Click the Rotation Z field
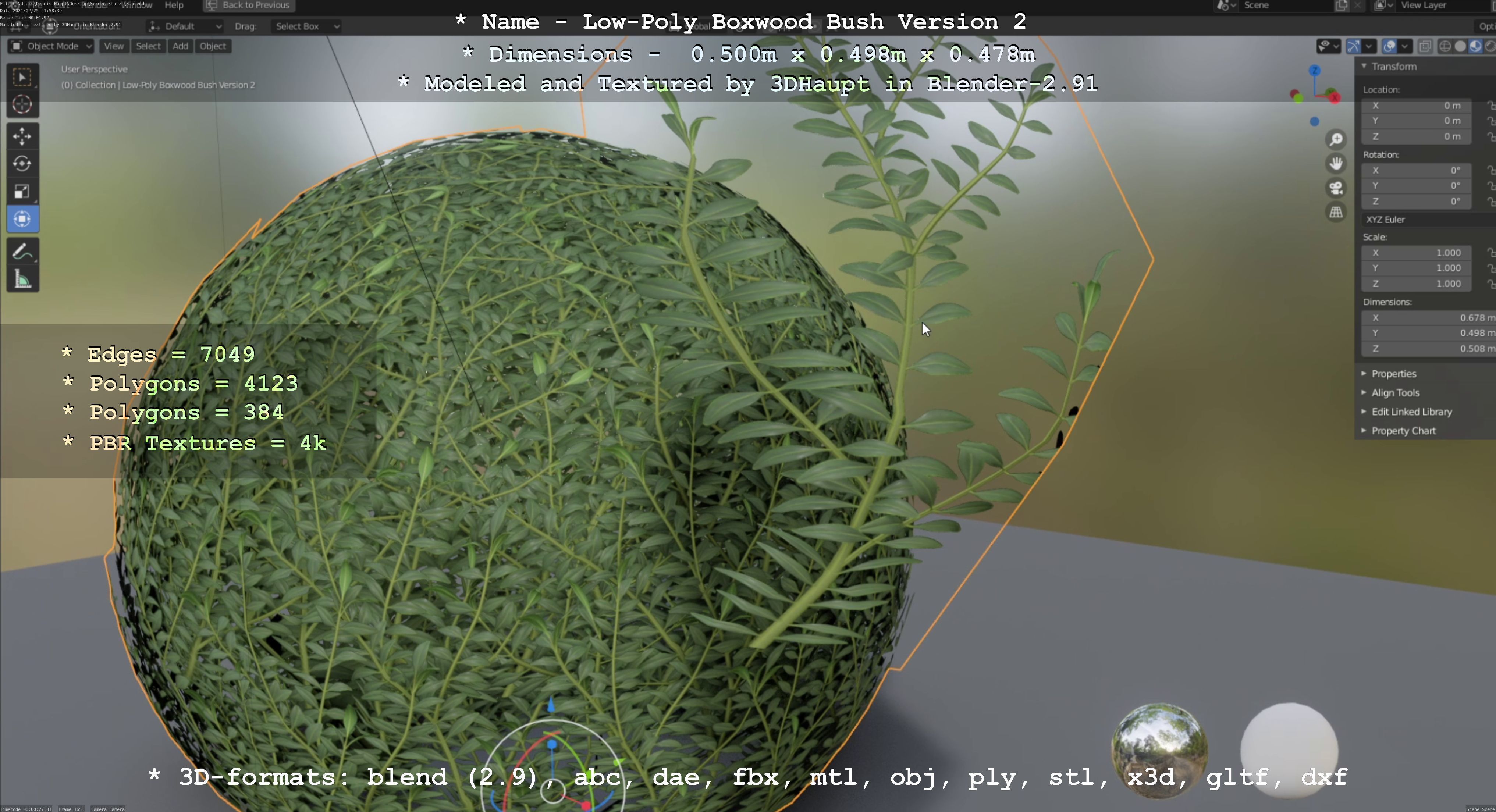The width and height of the screenshot is (1496, 812). (1417, 202)
